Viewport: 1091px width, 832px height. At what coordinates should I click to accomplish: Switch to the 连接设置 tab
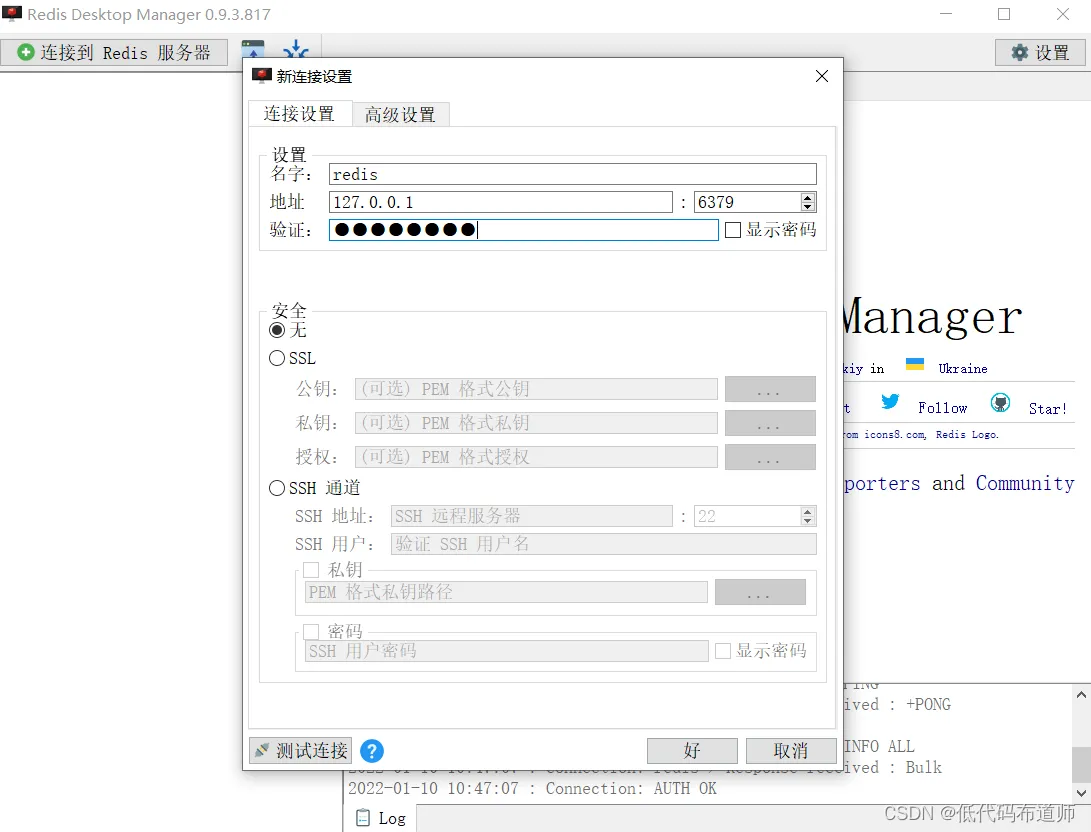pos(299,113)
